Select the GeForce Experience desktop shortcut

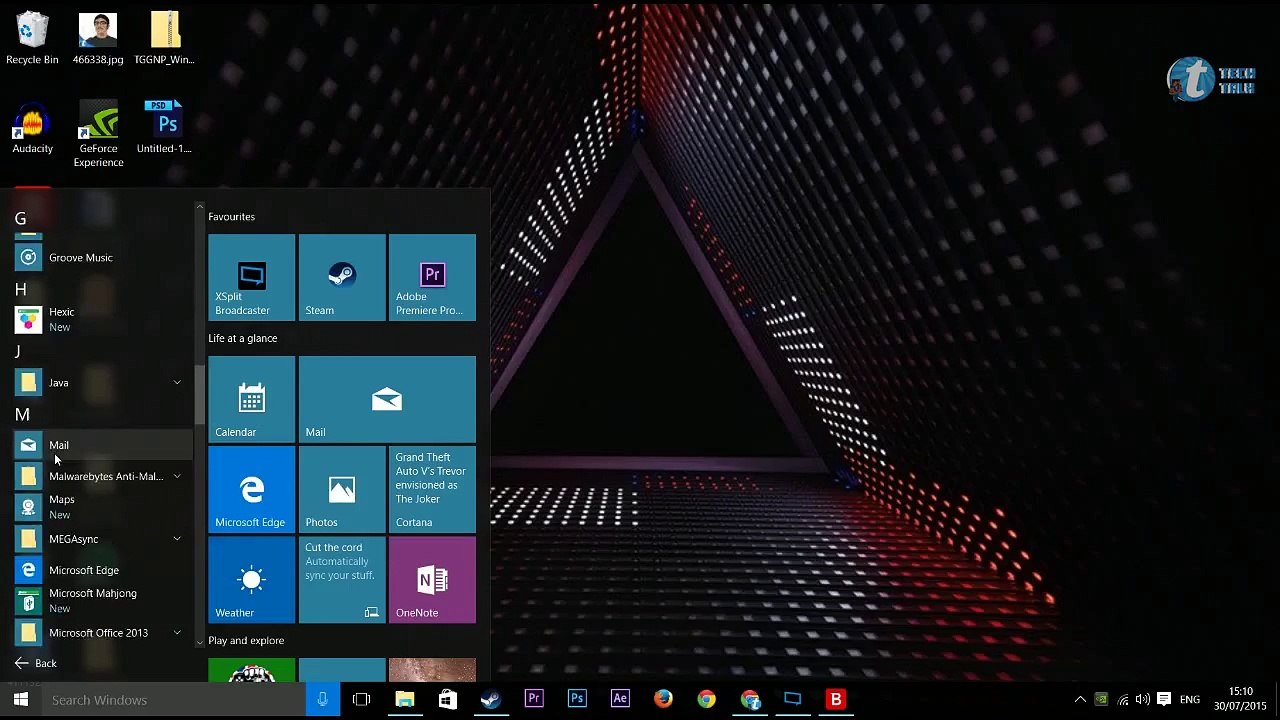[98, 133]
